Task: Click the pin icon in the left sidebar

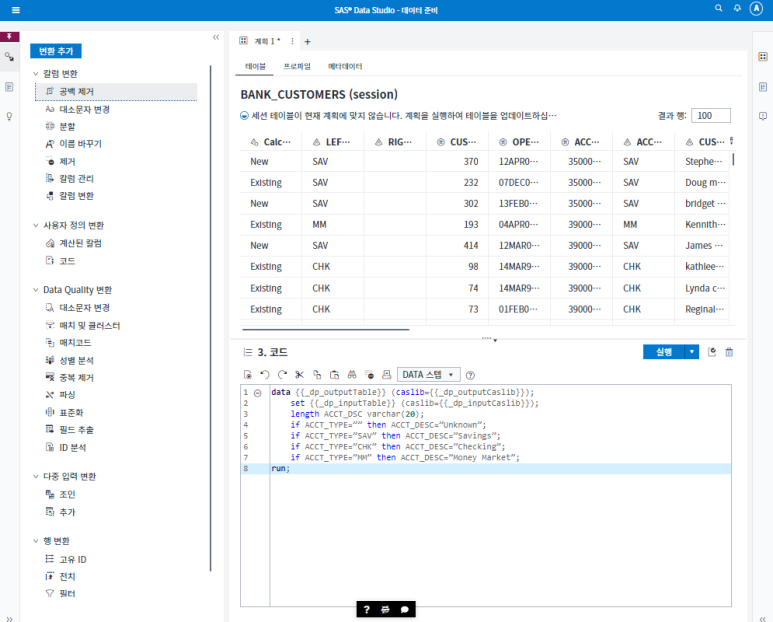Action: click(x=9, y=36)
